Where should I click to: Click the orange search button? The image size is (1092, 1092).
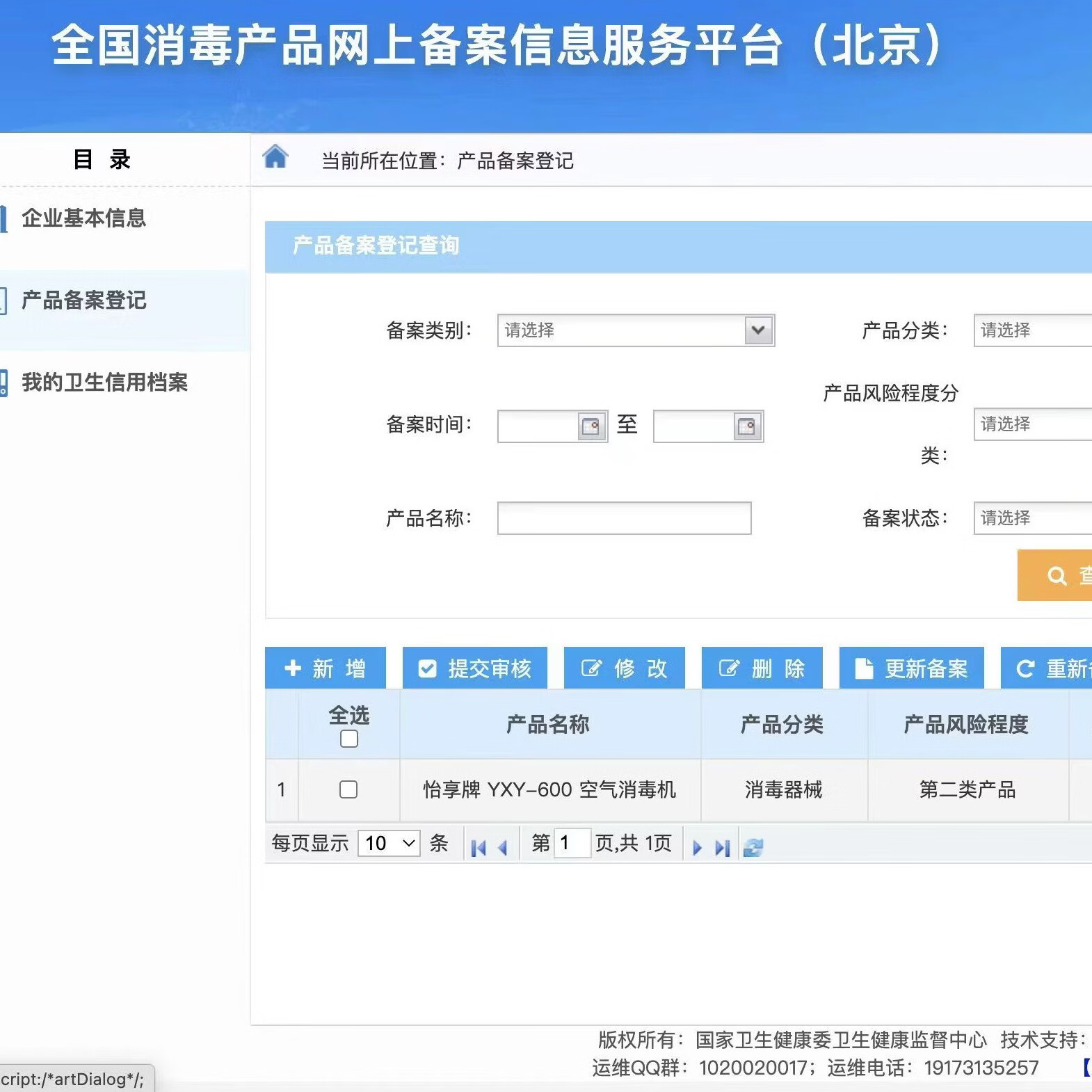click(x=1054, y=575)
